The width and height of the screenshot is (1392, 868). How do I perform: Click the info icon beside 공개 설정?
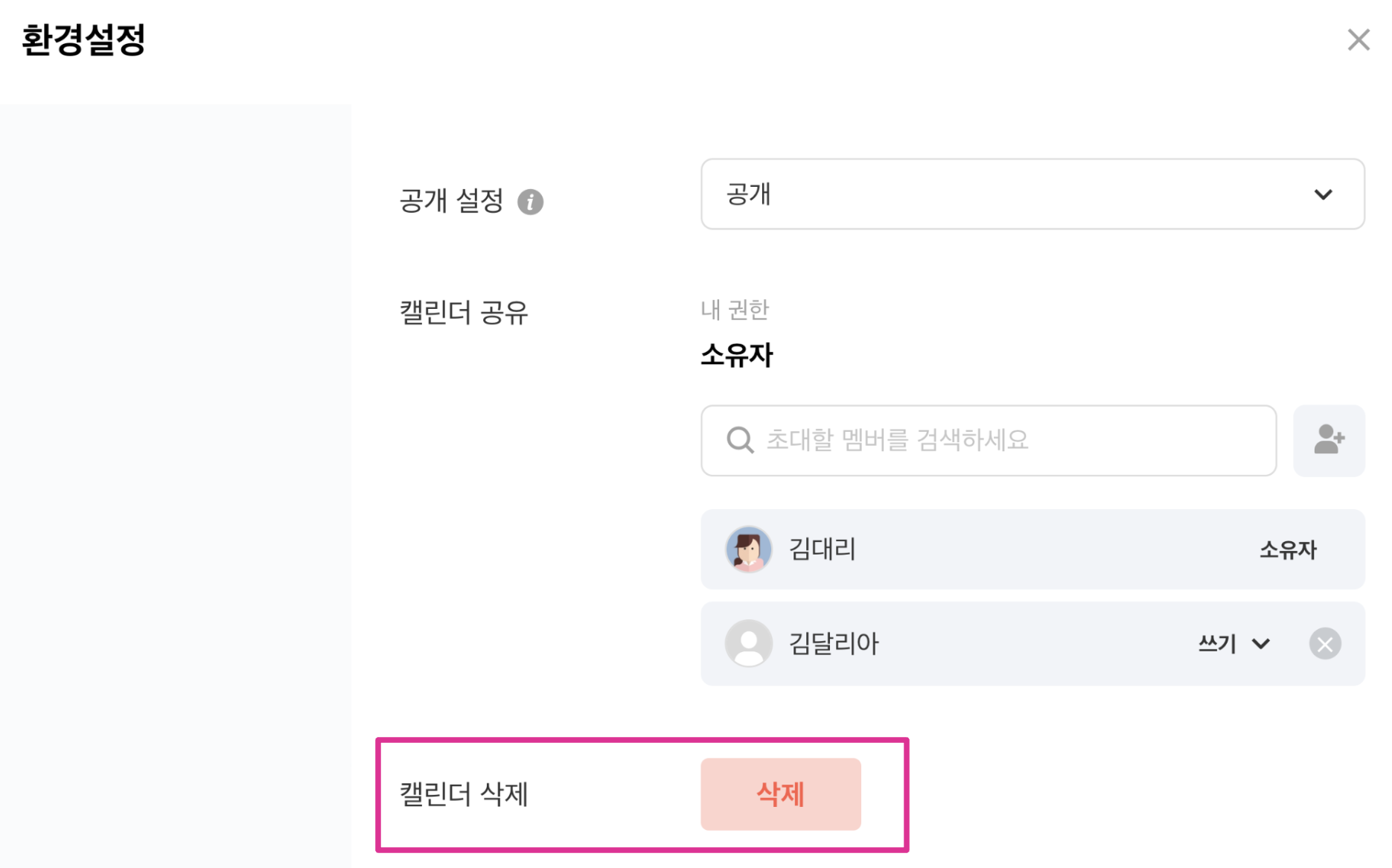pyautogui.click(x=530, y=202)
